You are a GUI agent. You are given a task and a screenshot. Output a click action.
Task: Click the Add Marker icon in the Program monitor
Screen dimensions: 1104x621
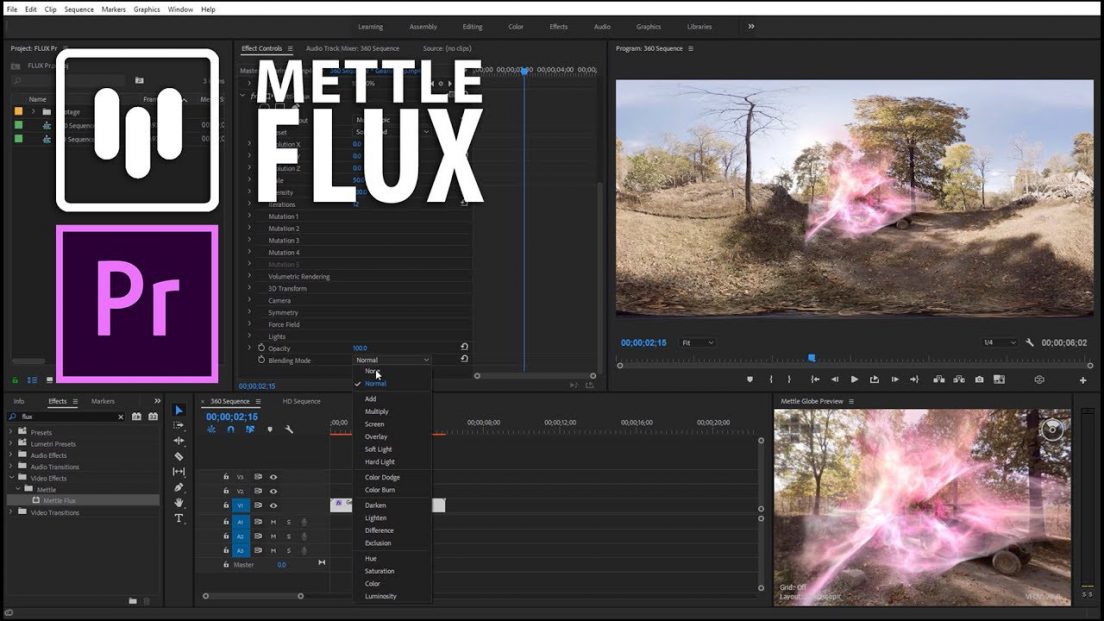click(750, 379)
